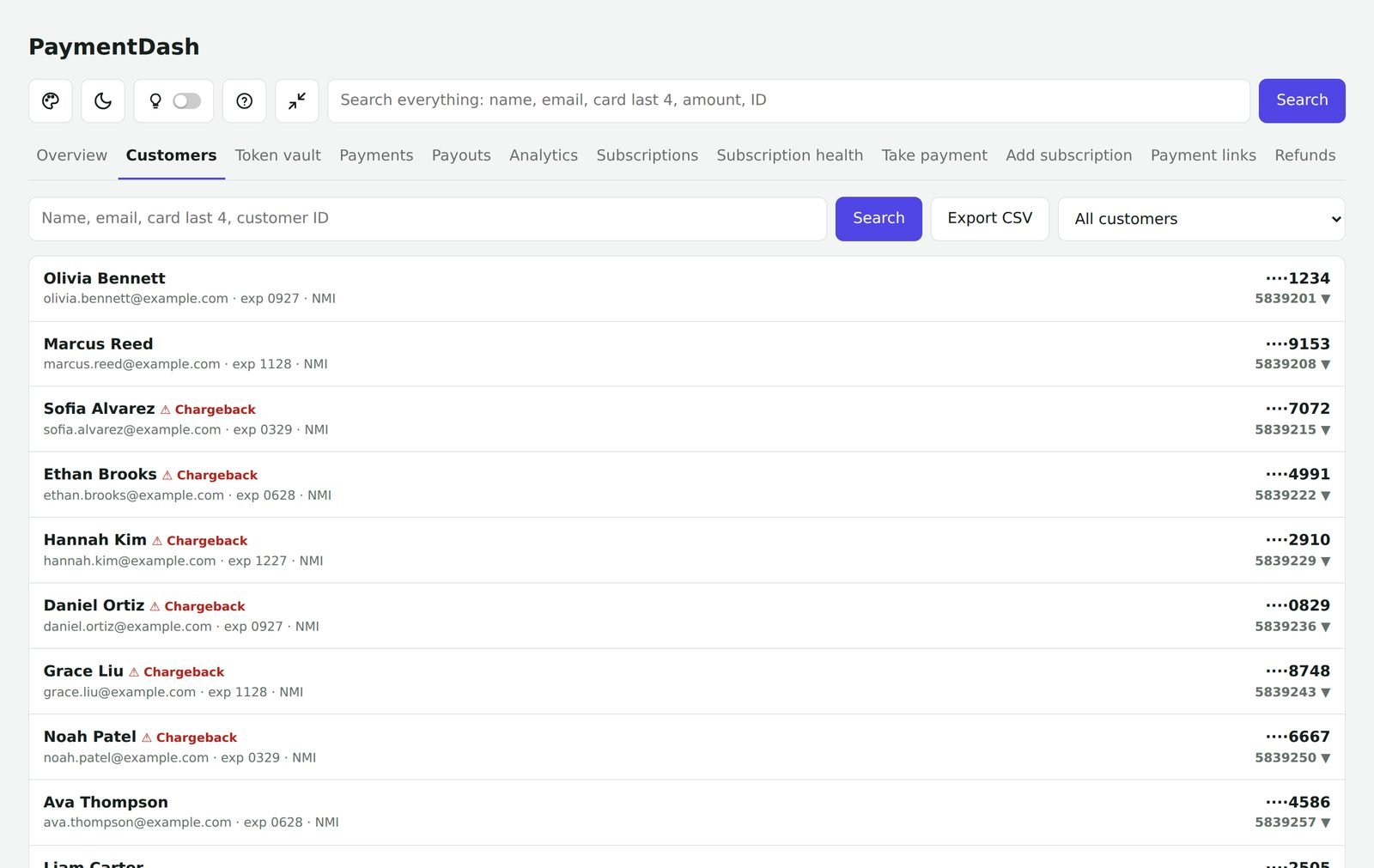
Task: Open the Payouts tab
Action: coord(461,155)
